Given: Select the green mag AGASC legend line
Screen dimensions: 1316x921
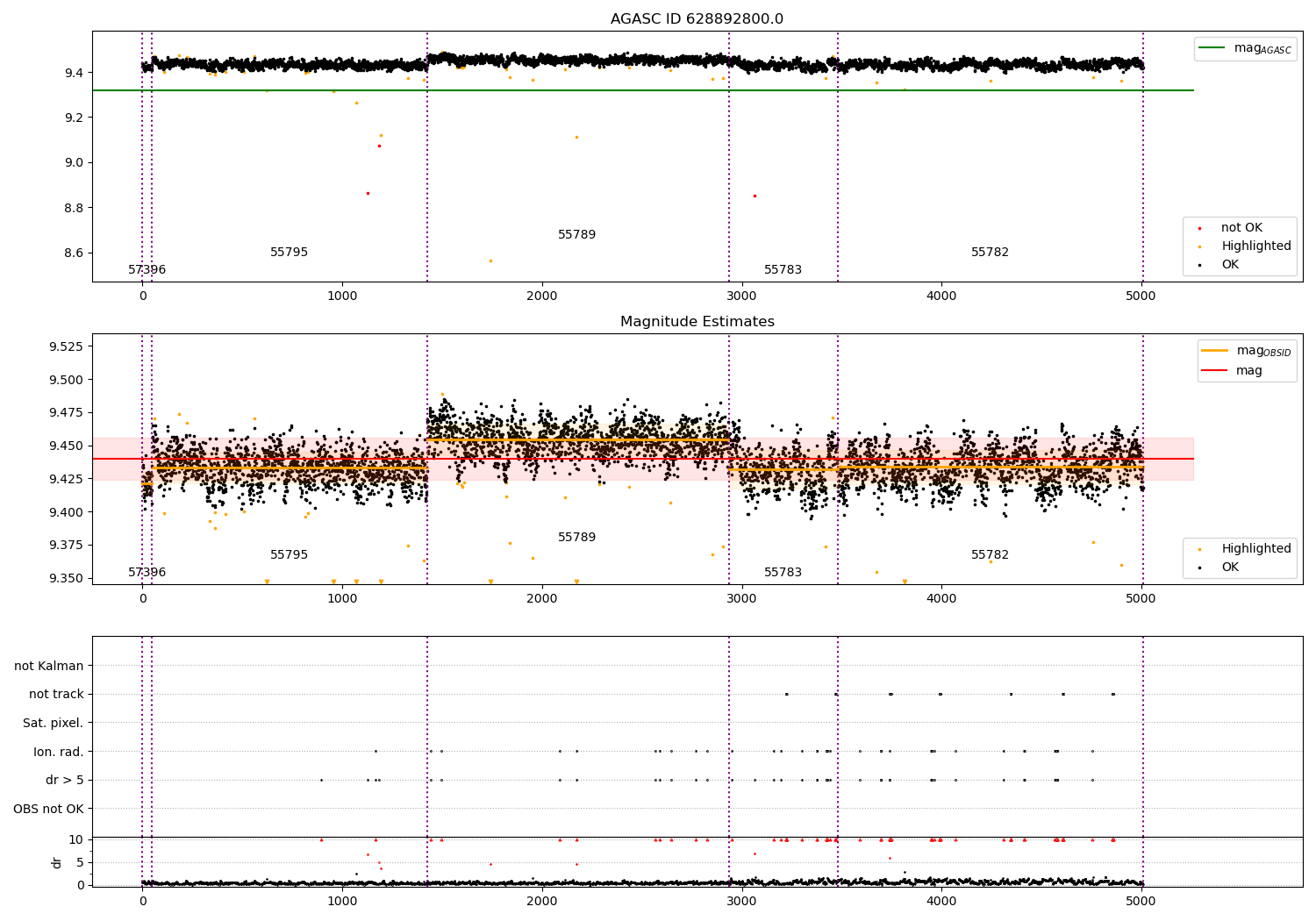Looking at the screenshot, I should click(1212, 48).
